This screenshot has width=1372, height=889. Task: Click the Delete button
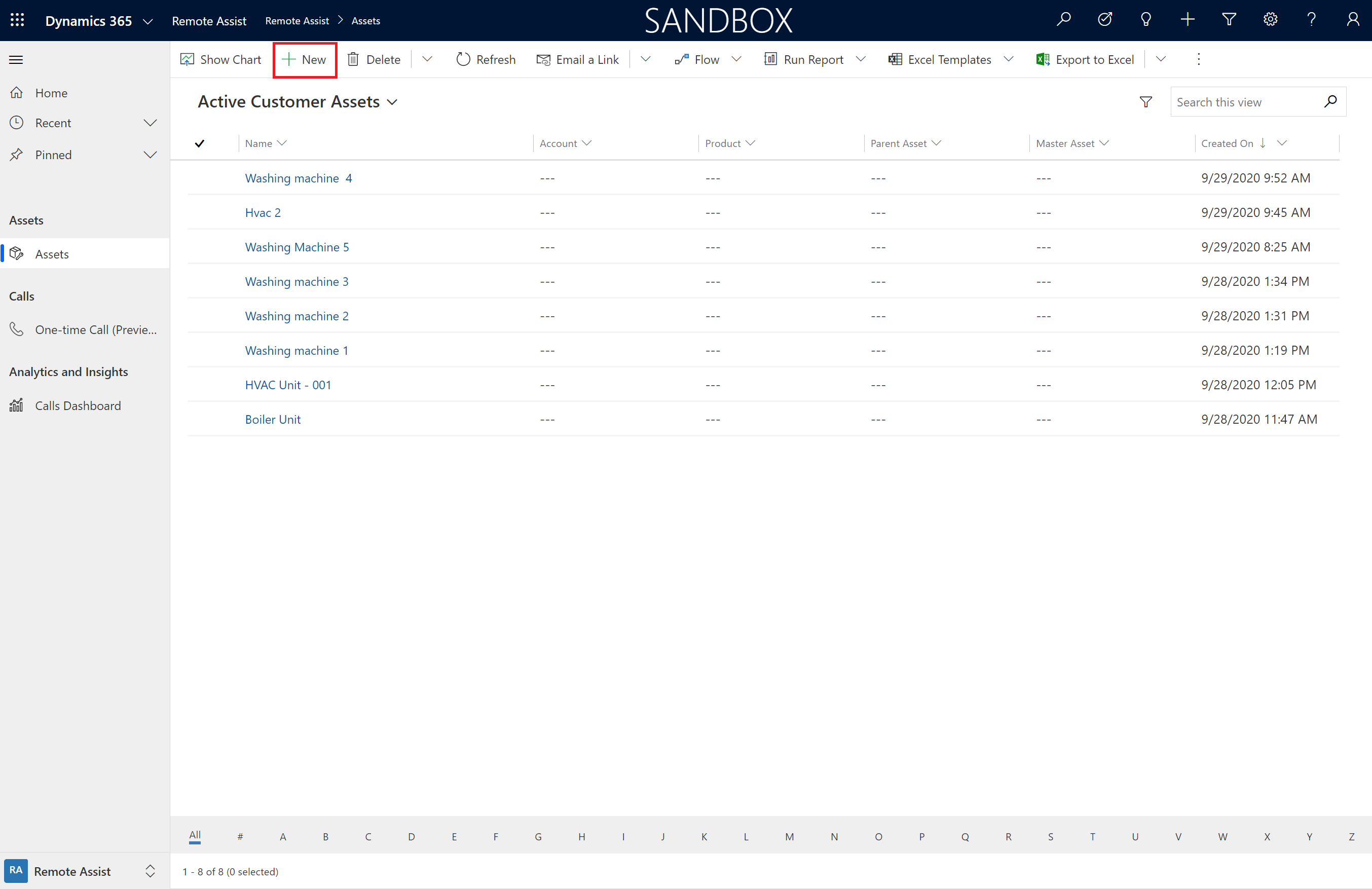pyautogui.click(x=383, y=59)
